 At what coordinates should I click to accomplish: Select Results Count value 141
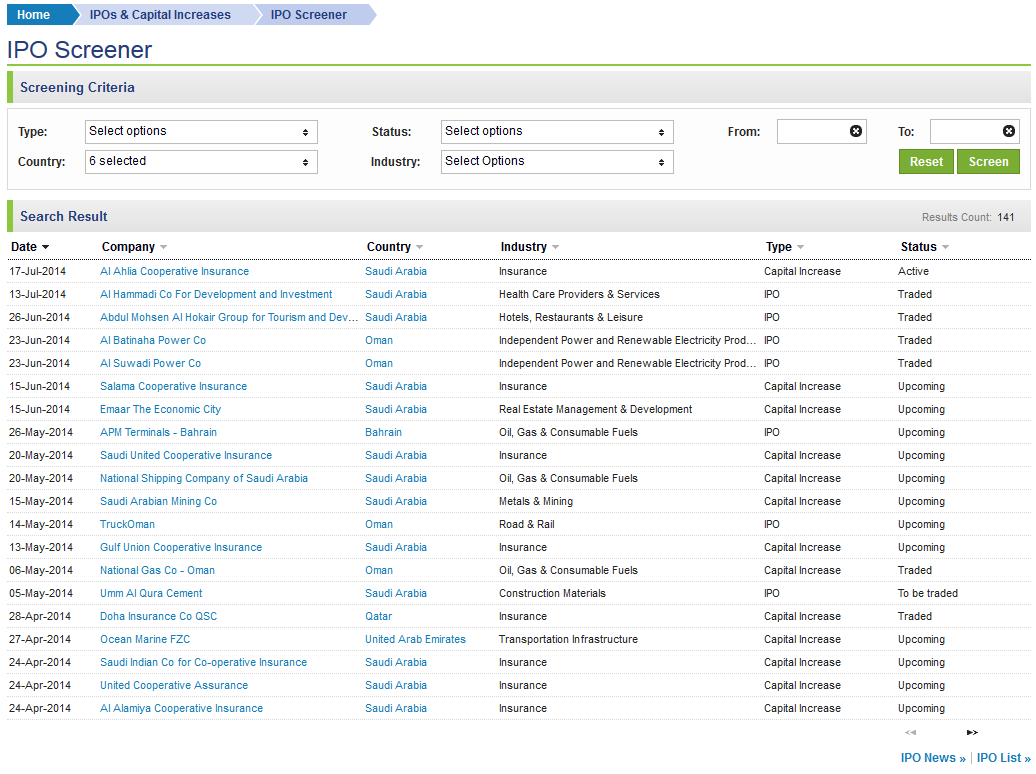coord(1006,217)
